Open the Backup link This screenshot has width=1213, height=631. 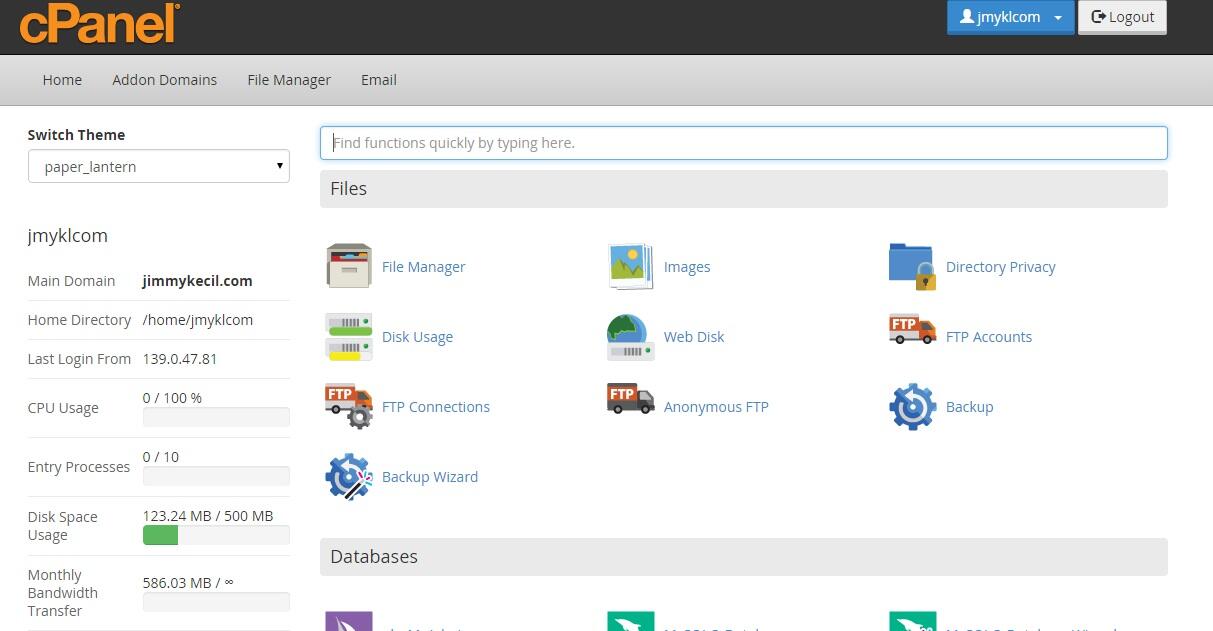pyautogui.click(x=969, y=407)
